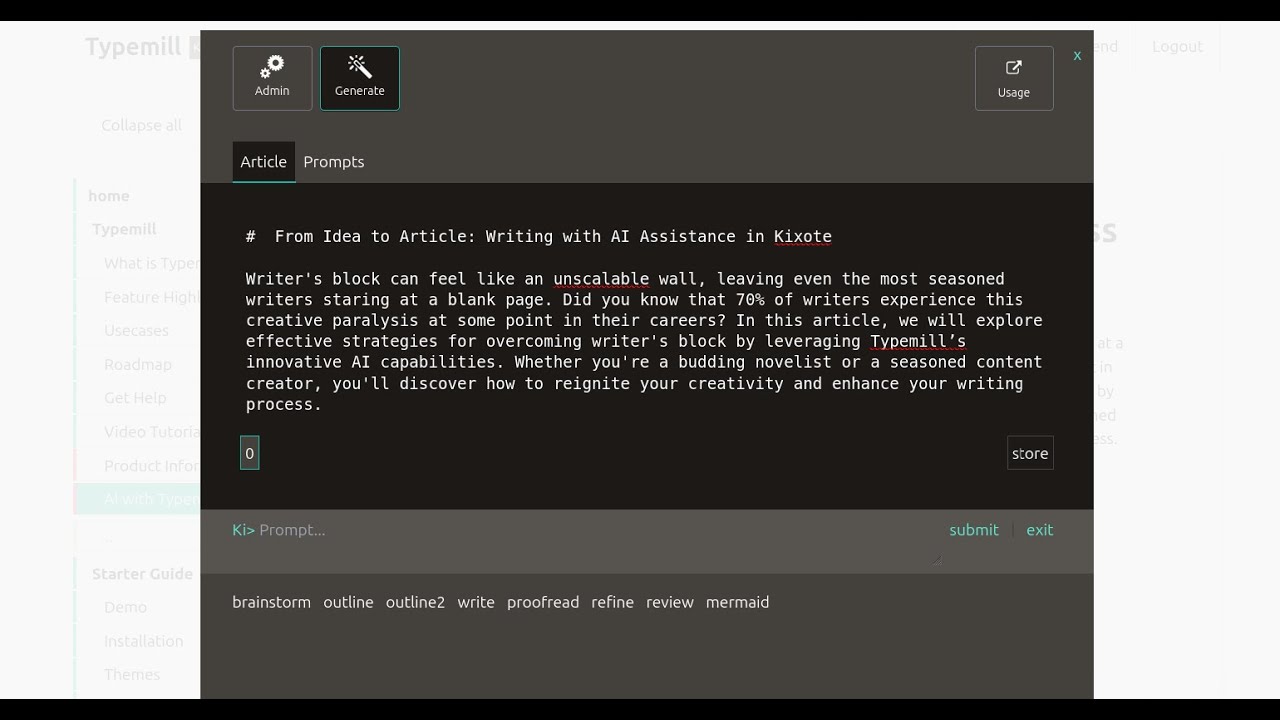Open Demo in background navigation
The width and height of the screenshot is (1280, 720).
point(125,607)
